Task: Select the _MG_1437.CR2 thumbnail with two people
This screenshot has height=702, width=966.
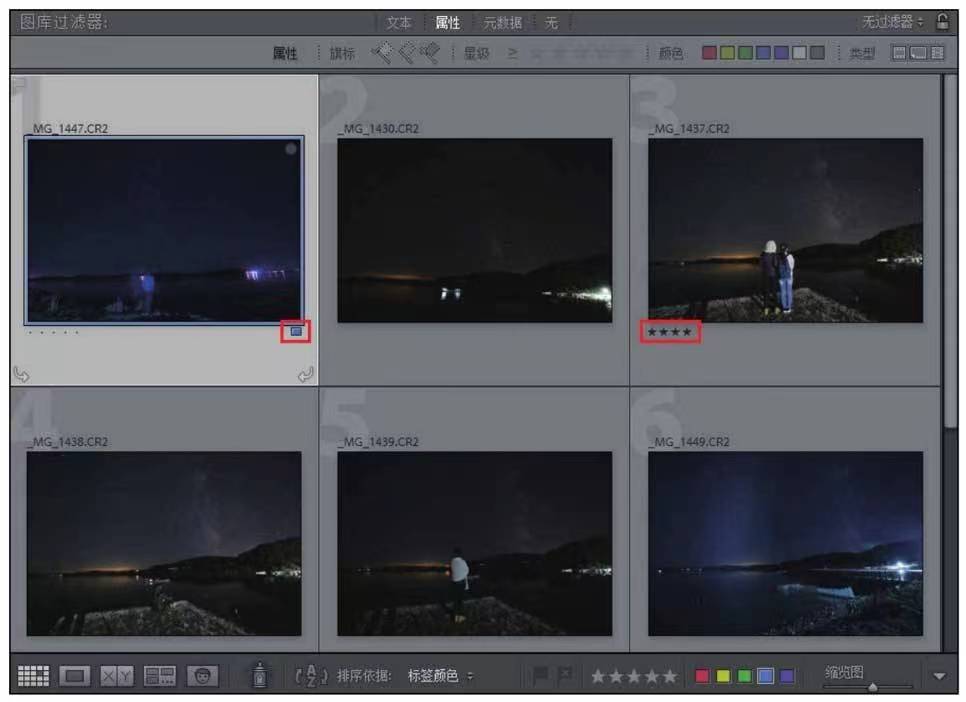Action: click(x=785, y=230)
